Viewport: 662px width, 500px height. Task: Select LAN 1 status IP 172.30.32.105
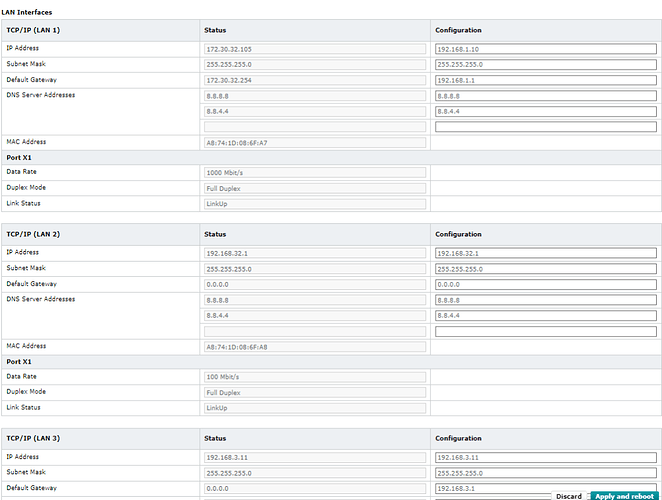[315, 49]
